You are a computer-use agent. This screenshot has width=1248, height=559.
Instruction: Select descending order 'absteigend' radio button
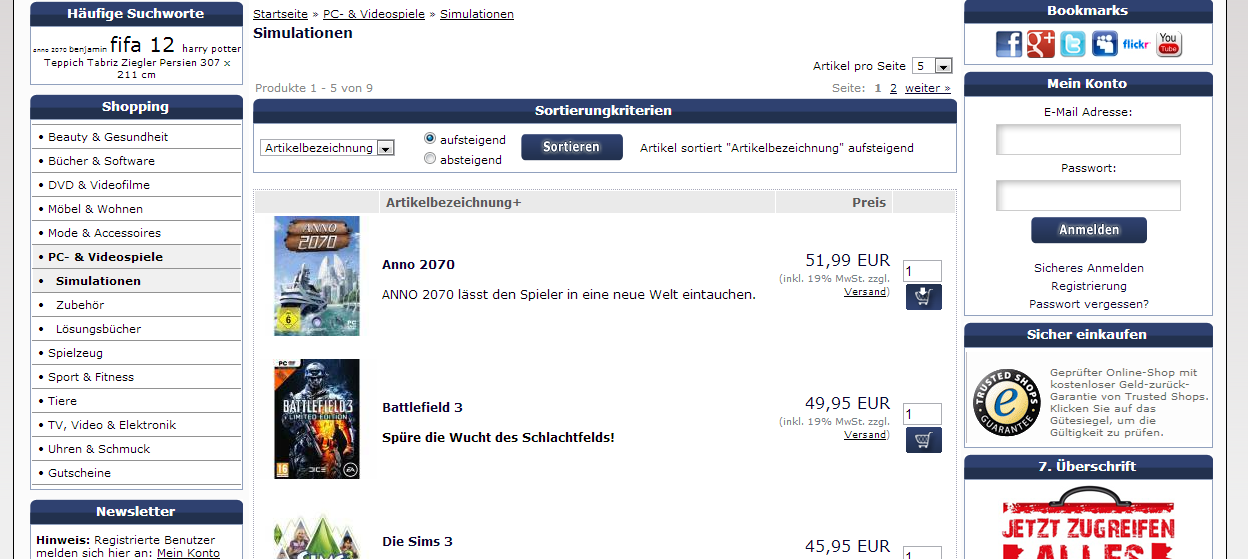tap(430, 158)
